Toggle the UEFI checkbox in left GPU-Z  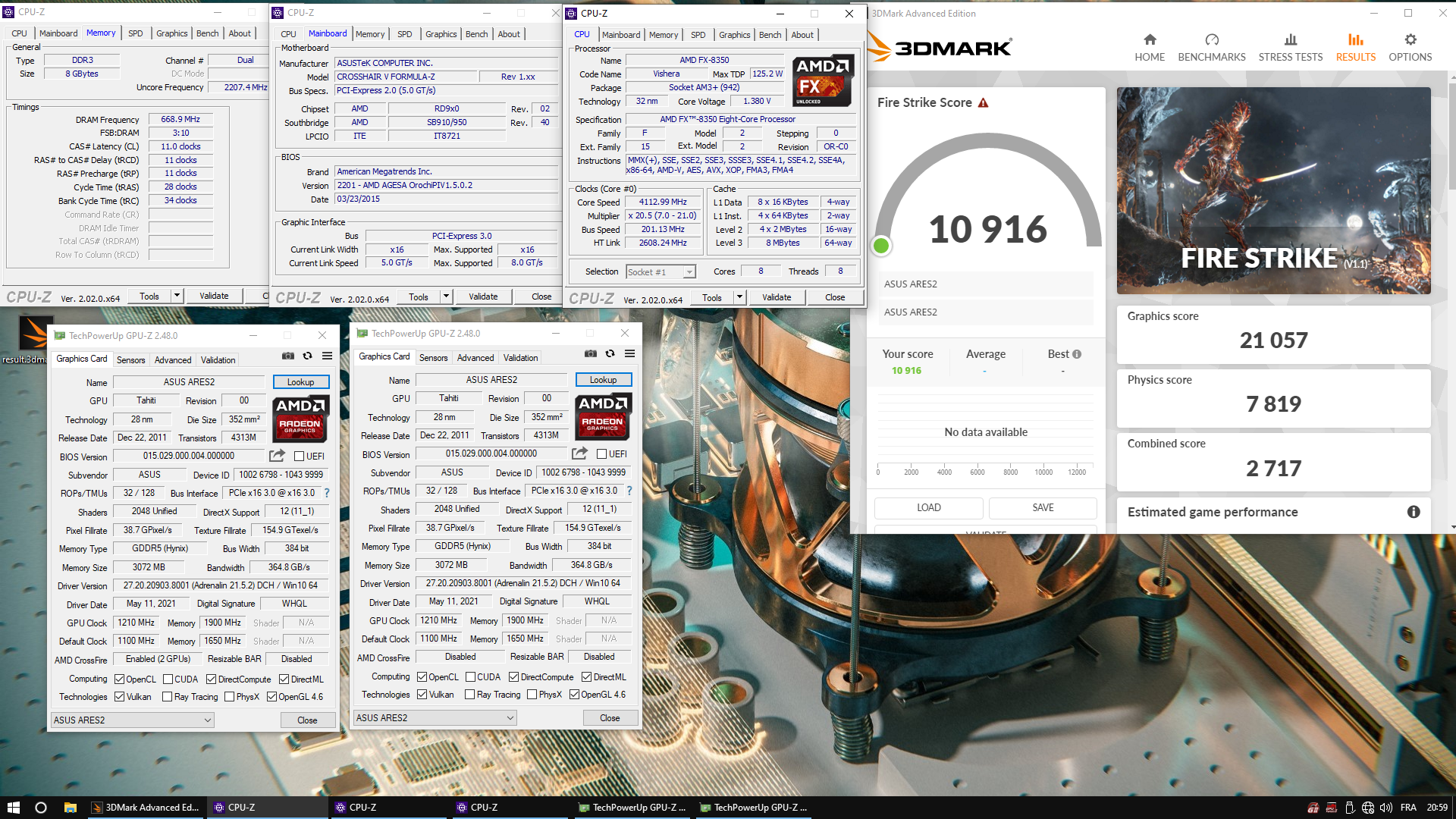coord(299,457)
